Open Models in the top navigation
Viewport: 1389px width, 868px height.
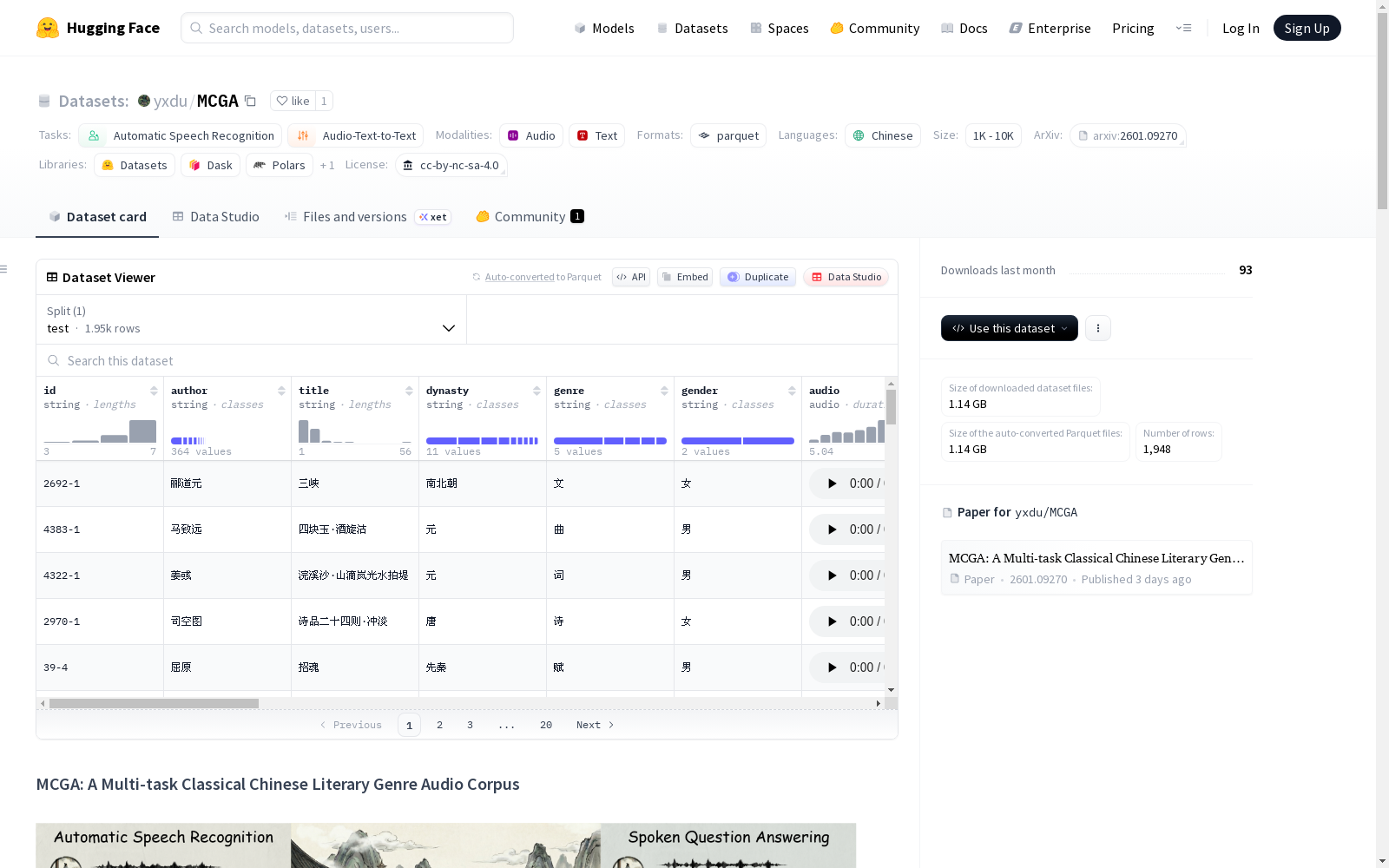[x=604, y=28]
